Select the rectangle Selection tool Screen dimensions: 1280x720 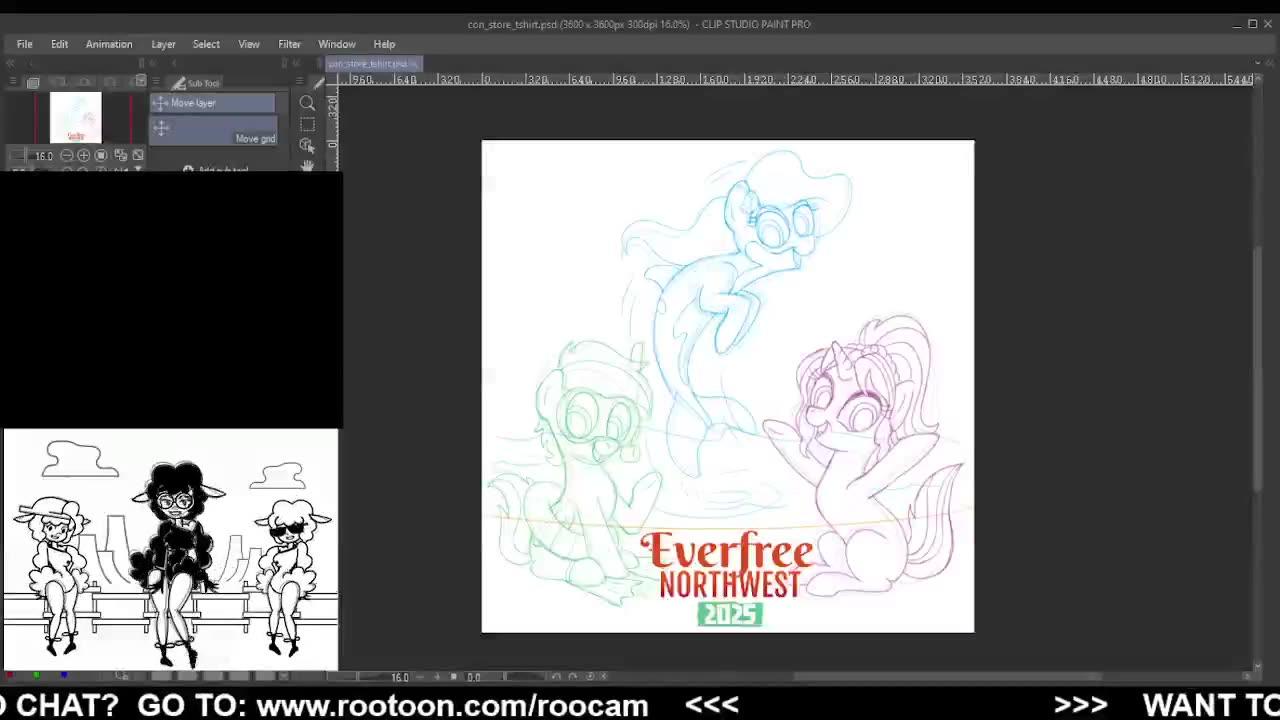(x=307, y=124)
